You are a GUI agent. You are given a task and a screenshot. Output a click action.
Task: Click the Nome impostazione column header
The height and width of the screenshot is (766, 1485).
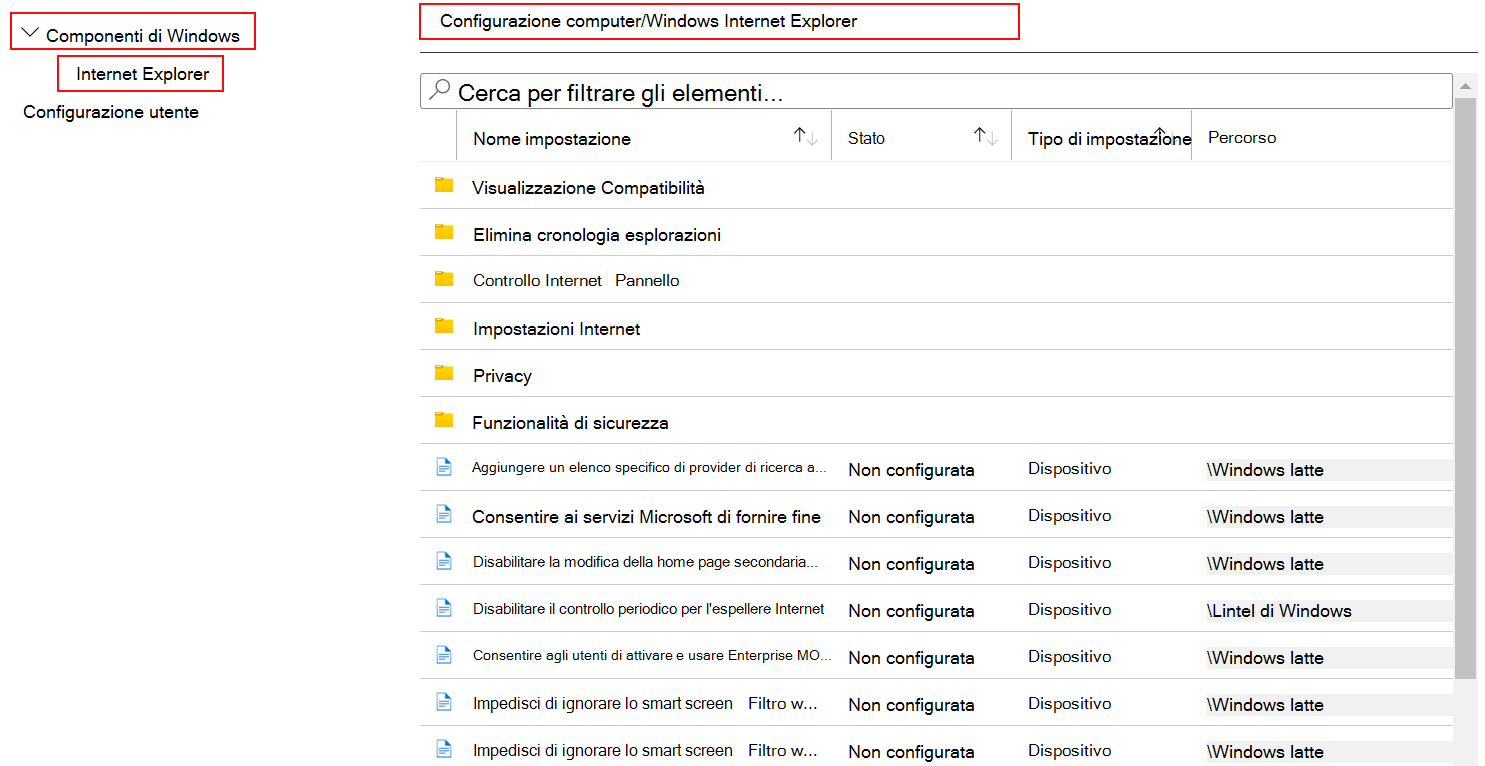coord(552,139)
